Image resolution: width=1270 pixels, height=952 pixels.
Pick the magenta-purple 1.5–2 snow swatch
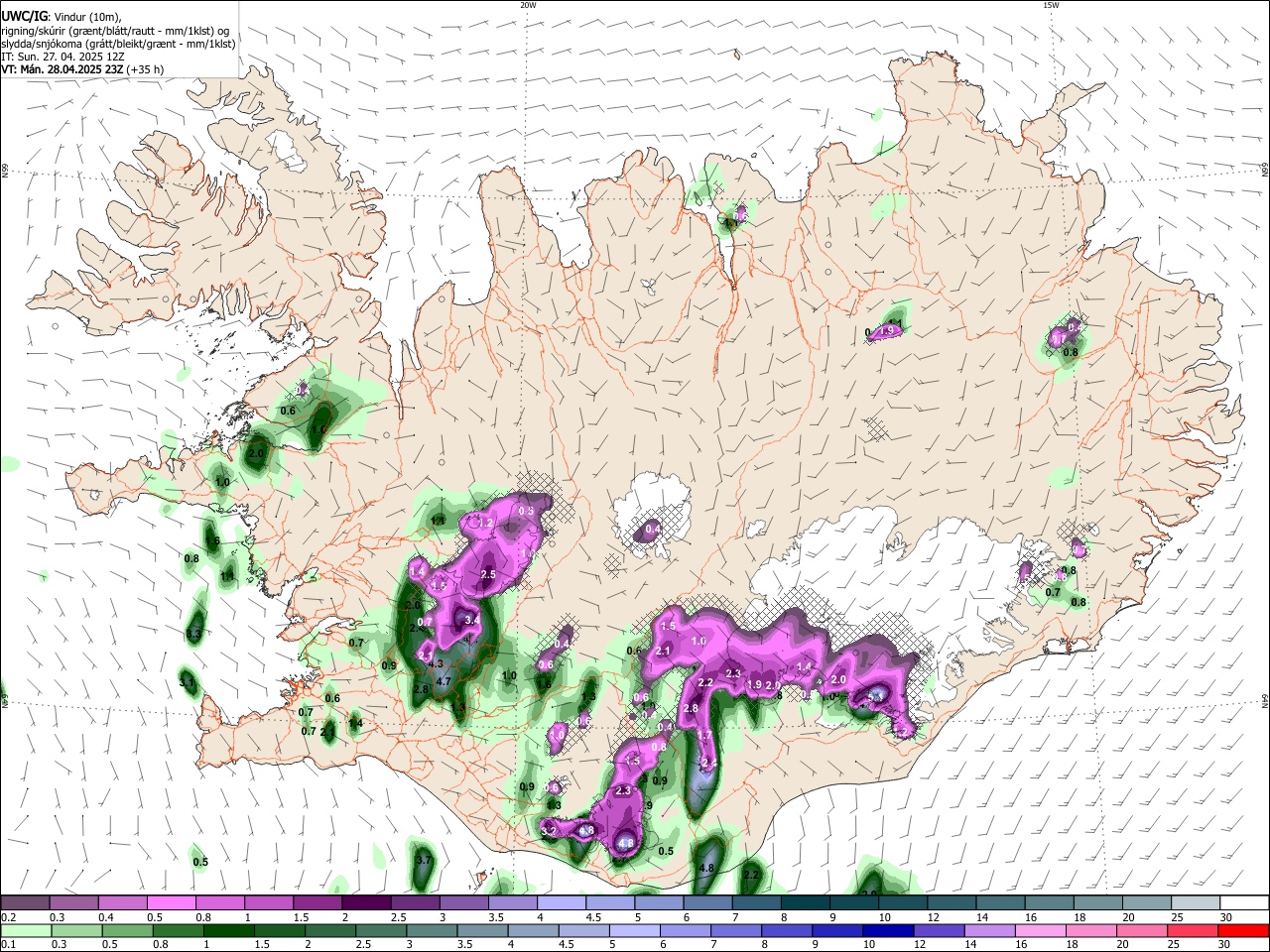(x=317, y=902)
